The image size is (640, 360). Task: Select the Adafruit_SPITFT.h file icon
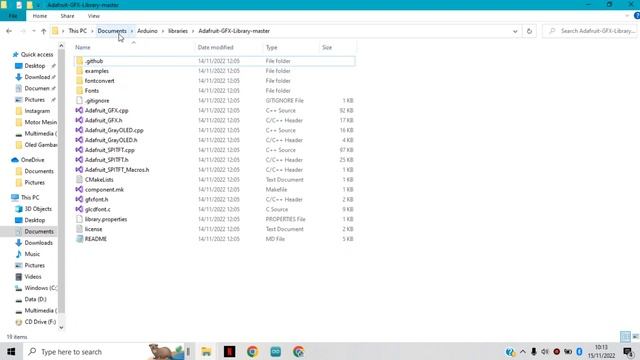pyautogui.click(x=80, y=160)
